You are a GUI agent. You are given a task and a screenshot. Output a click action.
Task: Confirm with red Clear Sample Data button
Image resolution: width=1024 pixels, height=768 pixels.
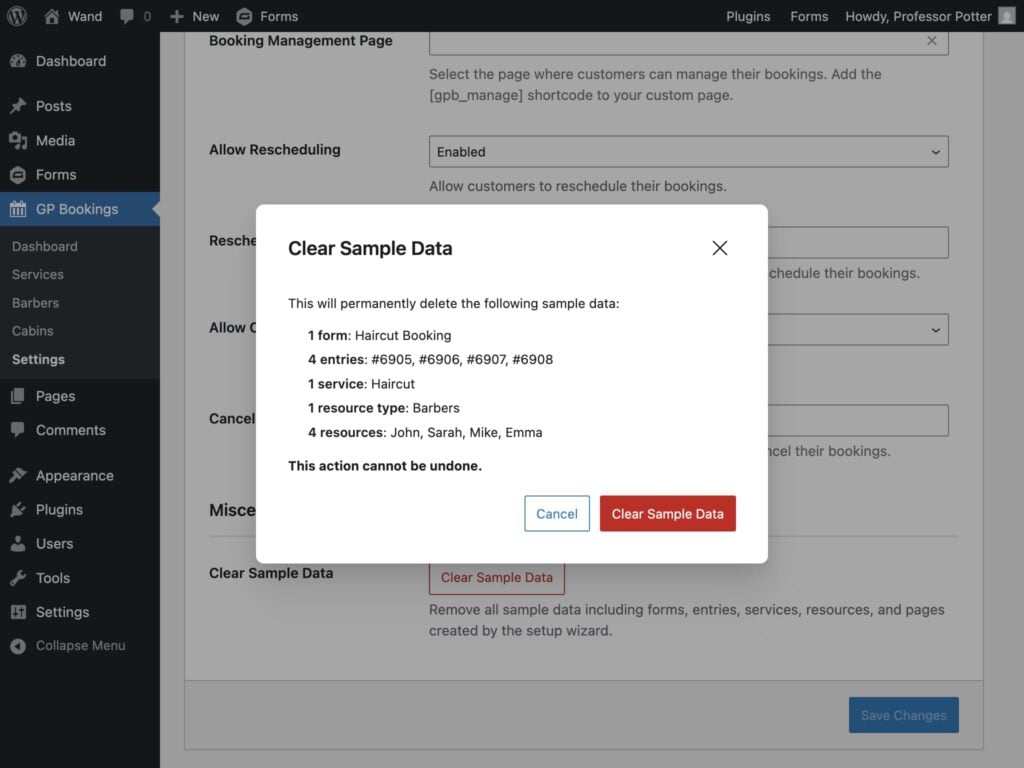tap(667, 514)
